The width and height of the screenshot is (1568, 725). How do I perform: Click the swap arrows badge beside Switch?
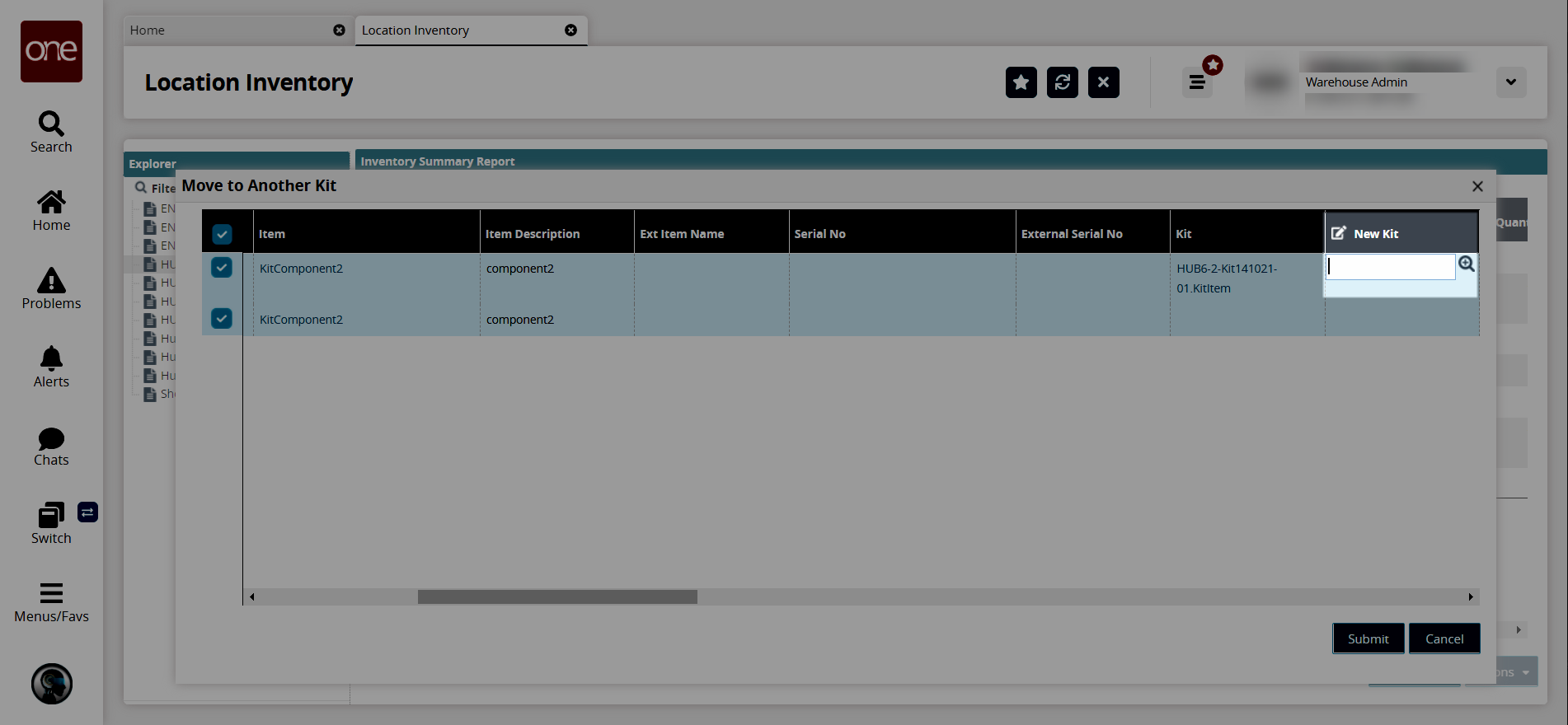(x=88, y=512)
